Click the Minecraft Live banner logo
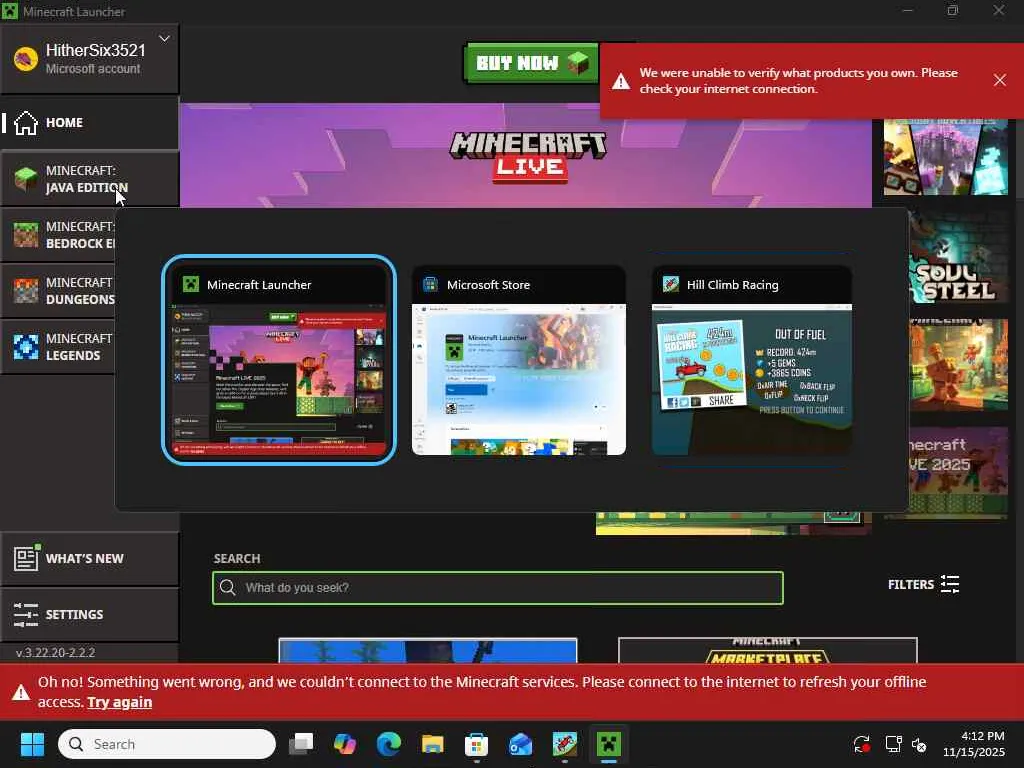This screenshot has height=768, width=1024. (528, 157)
